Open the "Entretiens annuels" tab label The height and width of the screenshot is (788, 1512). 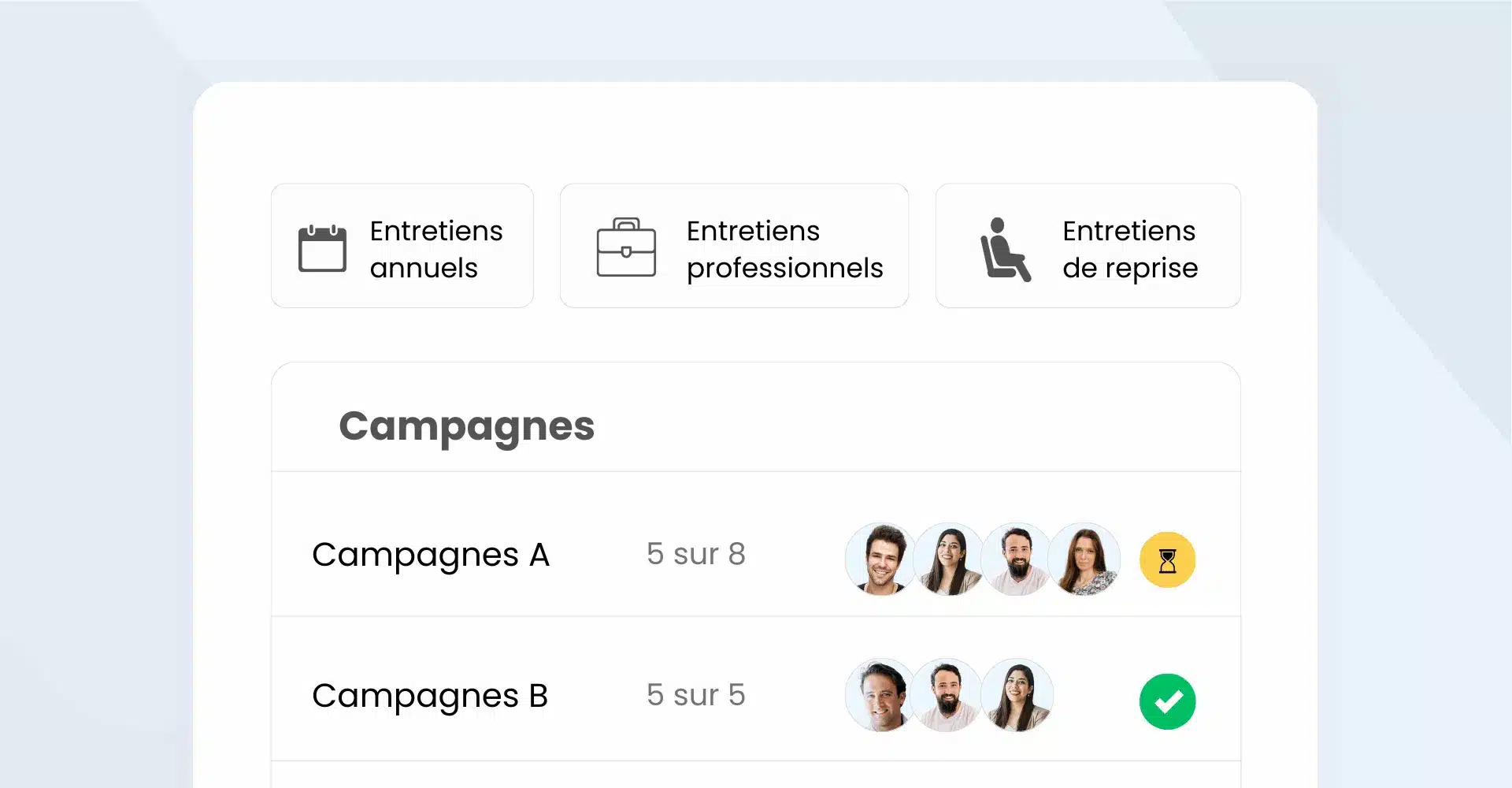[x=435, y=249]
